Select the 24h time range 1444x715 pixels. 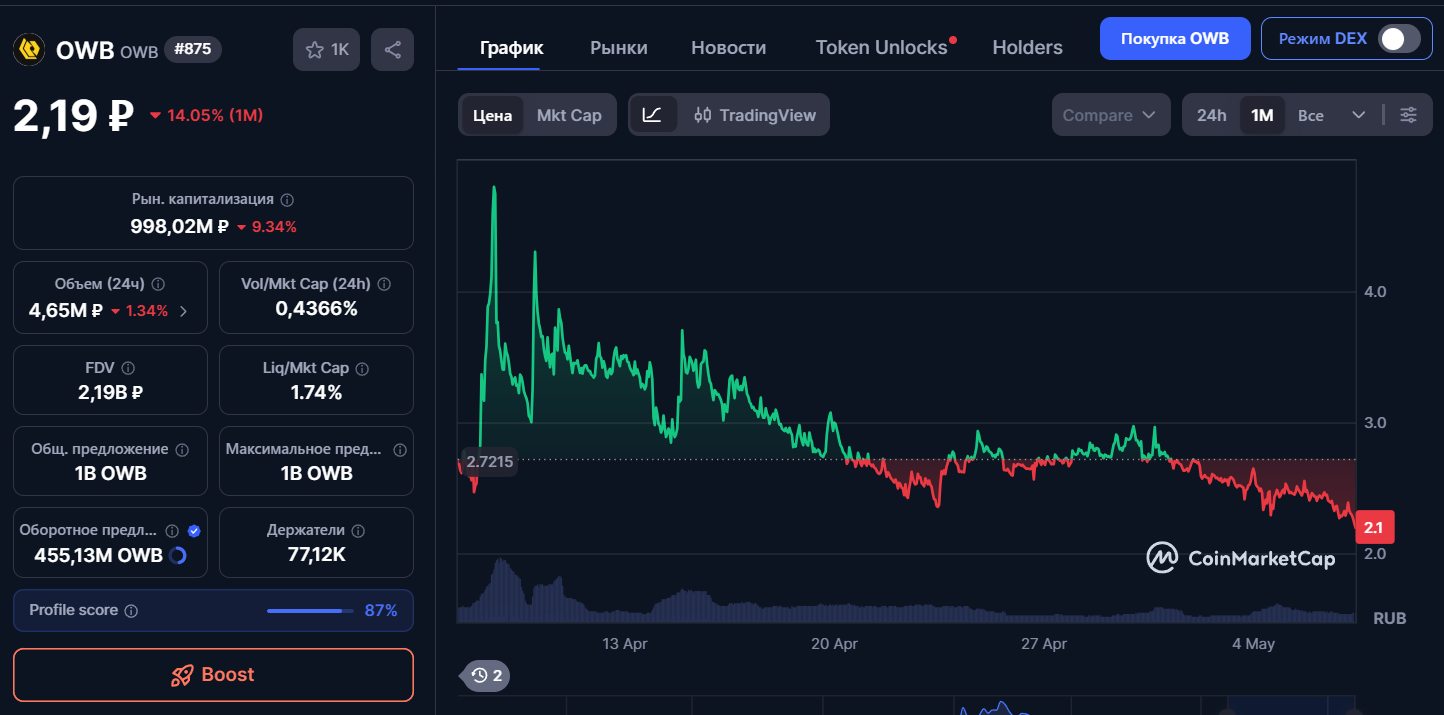[x=1211, y=115]
